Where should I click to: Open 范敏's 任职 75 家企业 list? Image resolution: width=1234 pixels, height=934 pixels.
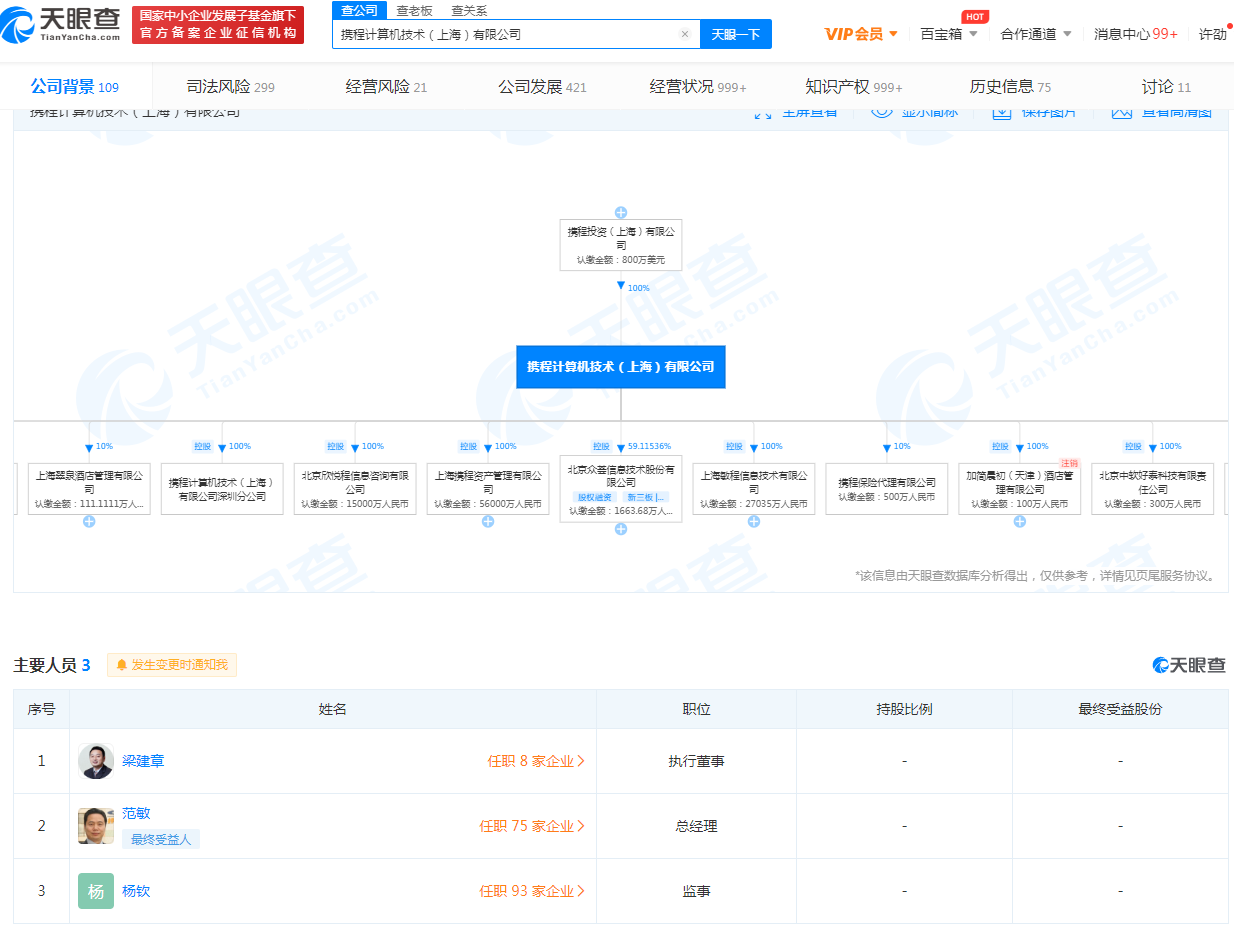(x=532, y=826)
